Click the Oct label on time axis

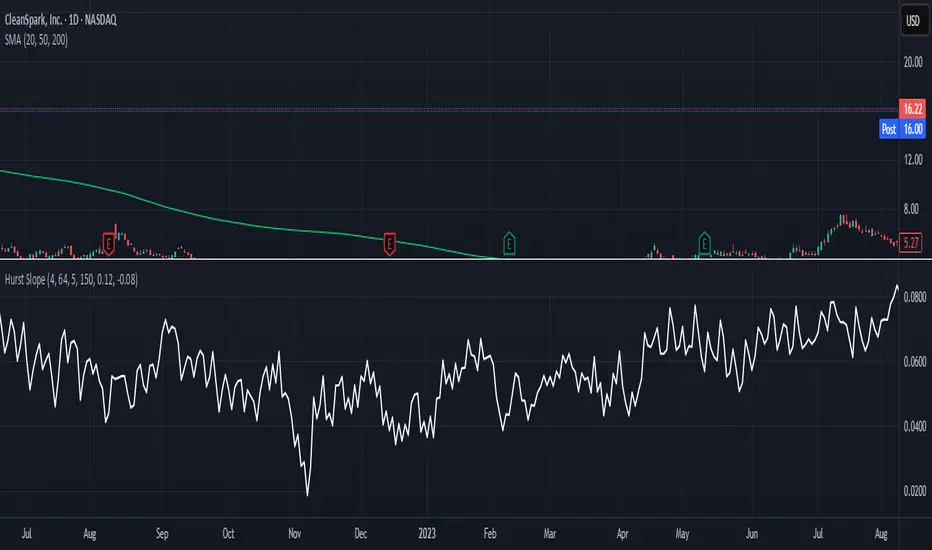pos(228,533)
